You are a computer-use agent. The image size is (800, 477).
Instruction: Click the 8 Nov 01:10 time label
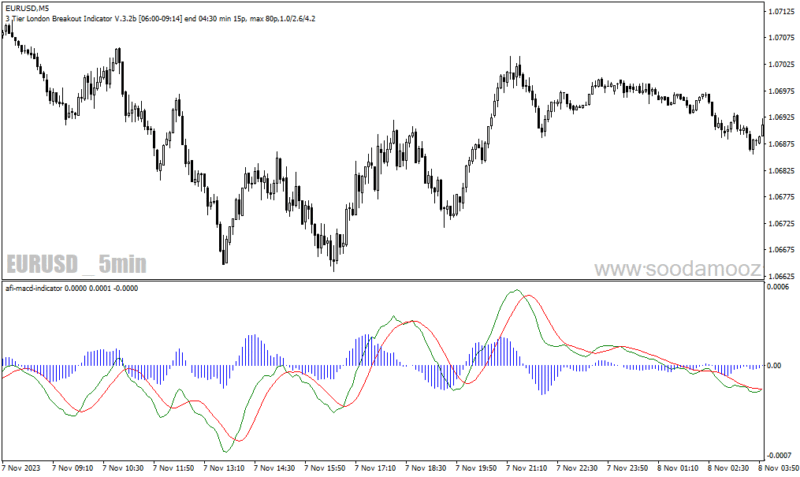tap(678, 468)
